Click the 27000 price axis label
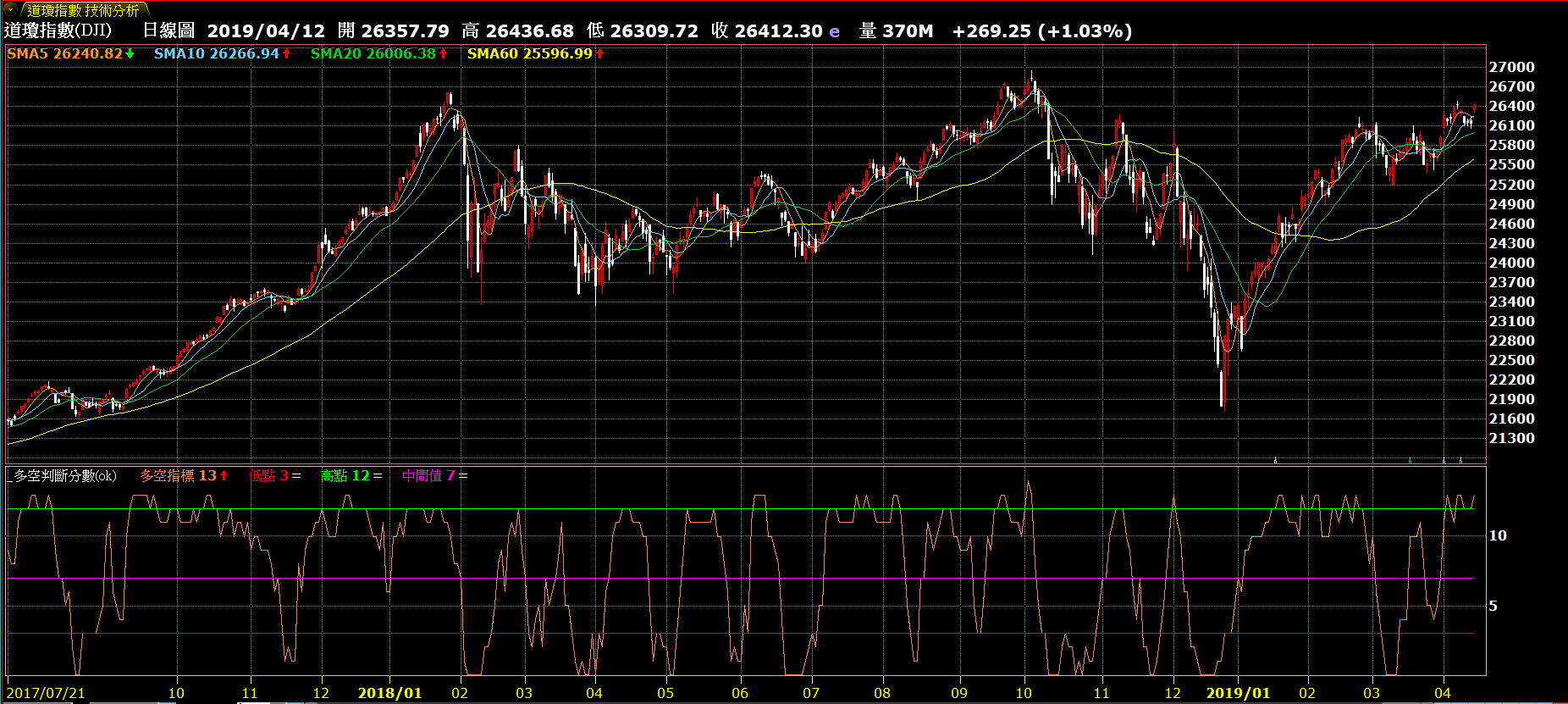 tap(1511, 67)
